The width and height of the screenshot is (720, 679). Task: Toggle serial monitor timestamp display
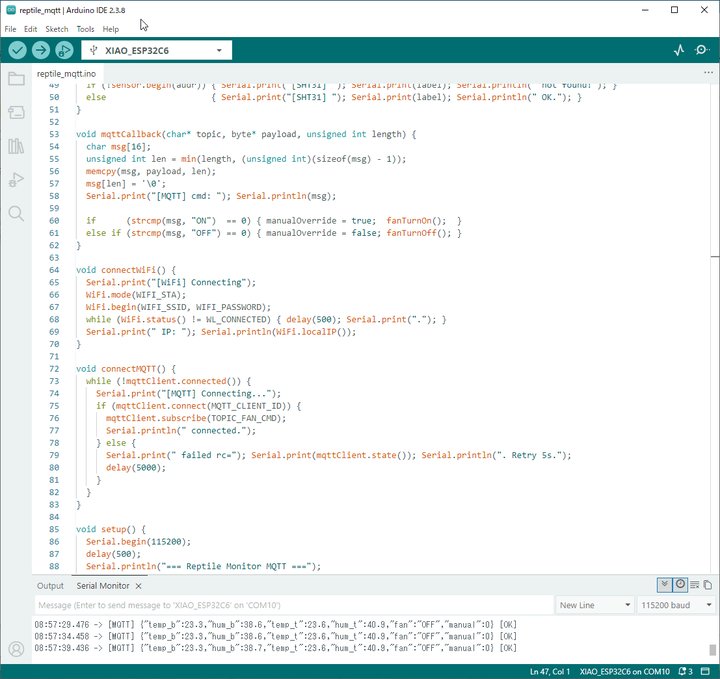click(x=680, y=585)
